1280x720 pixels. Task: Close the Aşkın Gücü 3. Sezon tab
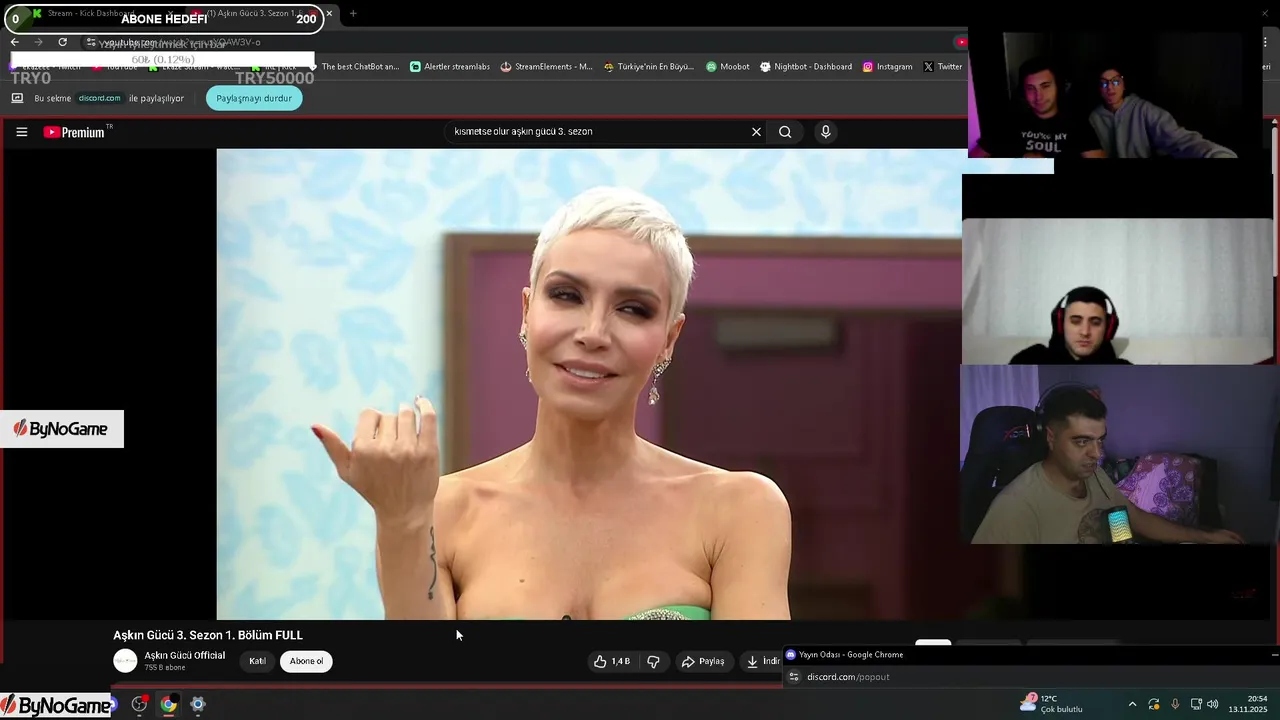pyautogui.click(x=329, y=14)
